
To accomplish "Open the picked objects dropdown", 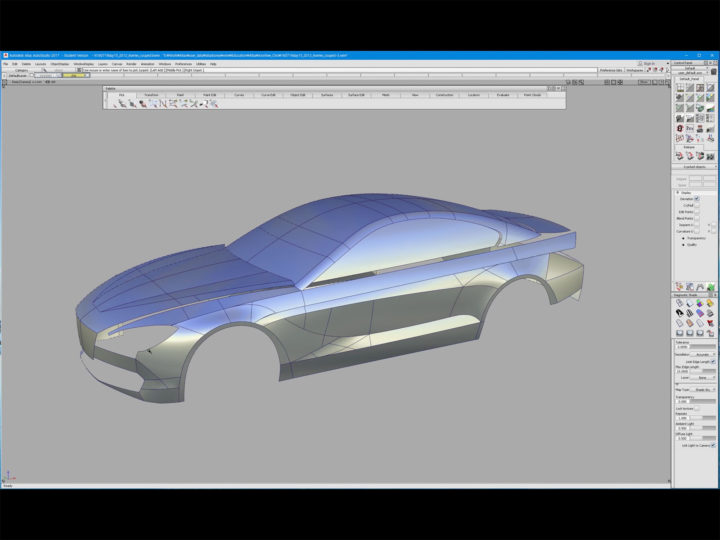I will [694, 167].
